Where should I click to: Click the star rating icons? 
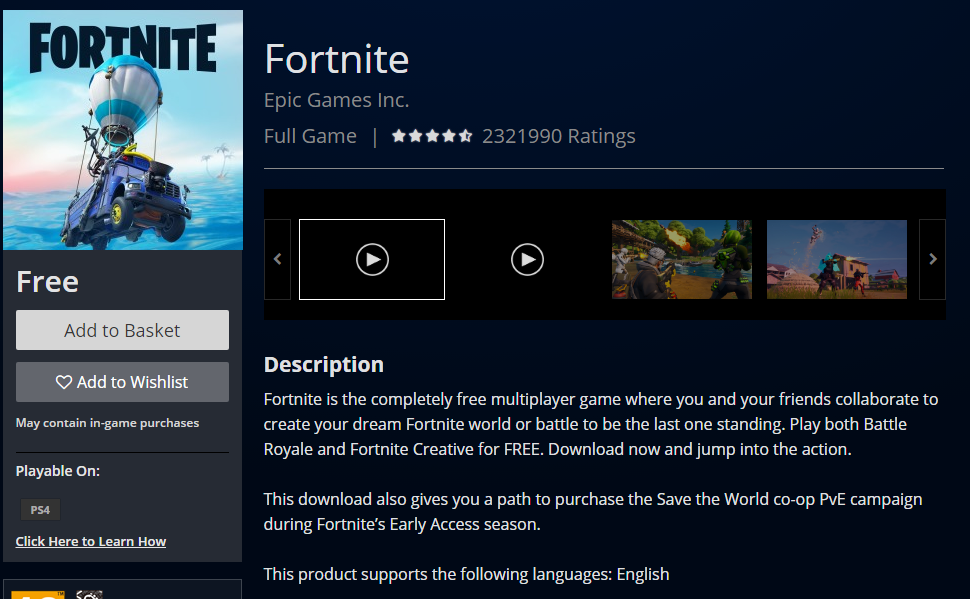(x=432, y=136)
